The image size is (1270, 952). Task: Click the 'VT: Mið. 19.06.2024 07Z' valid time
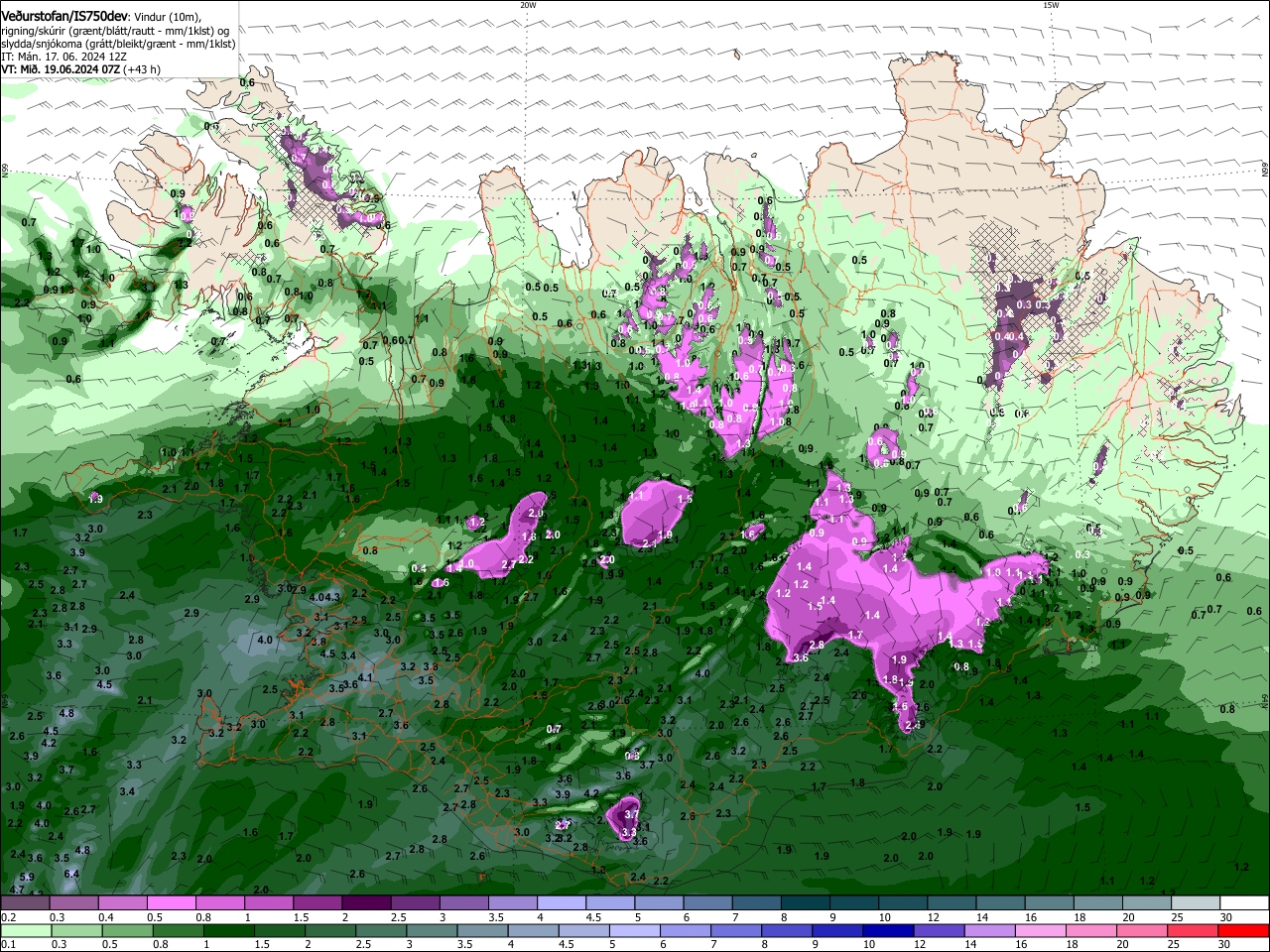62,69
